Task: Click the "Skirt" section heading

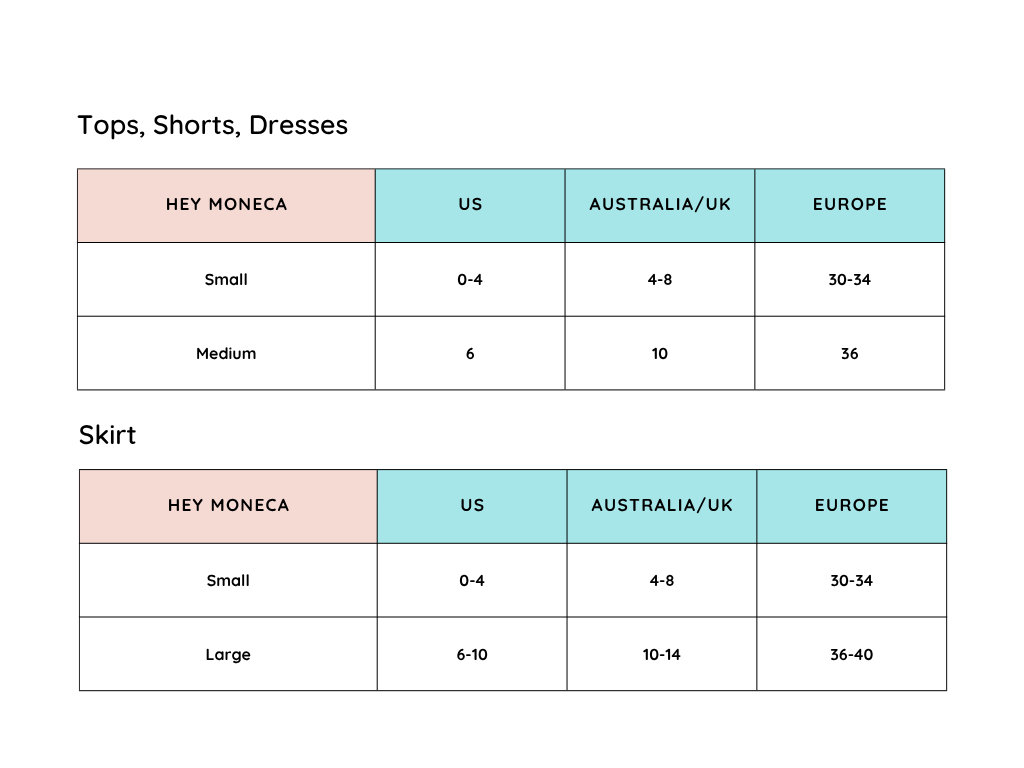Action: tap(107, 435)
